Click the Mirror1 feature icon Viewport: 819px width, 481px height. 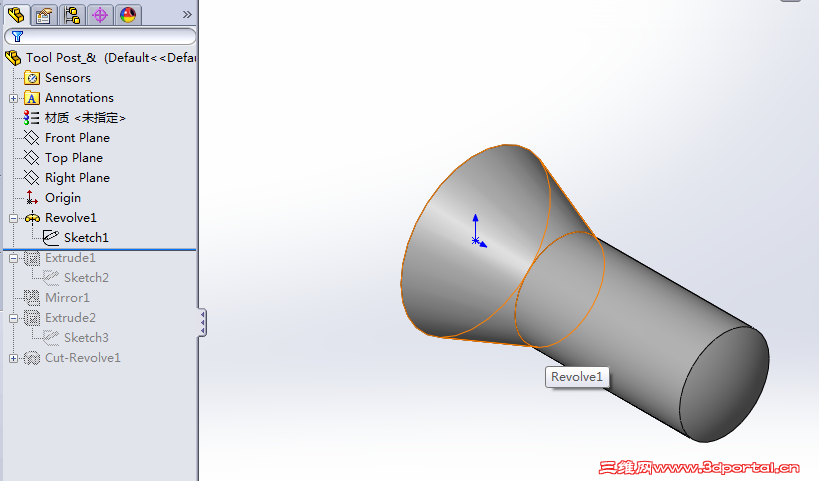(x=32, y=298)
